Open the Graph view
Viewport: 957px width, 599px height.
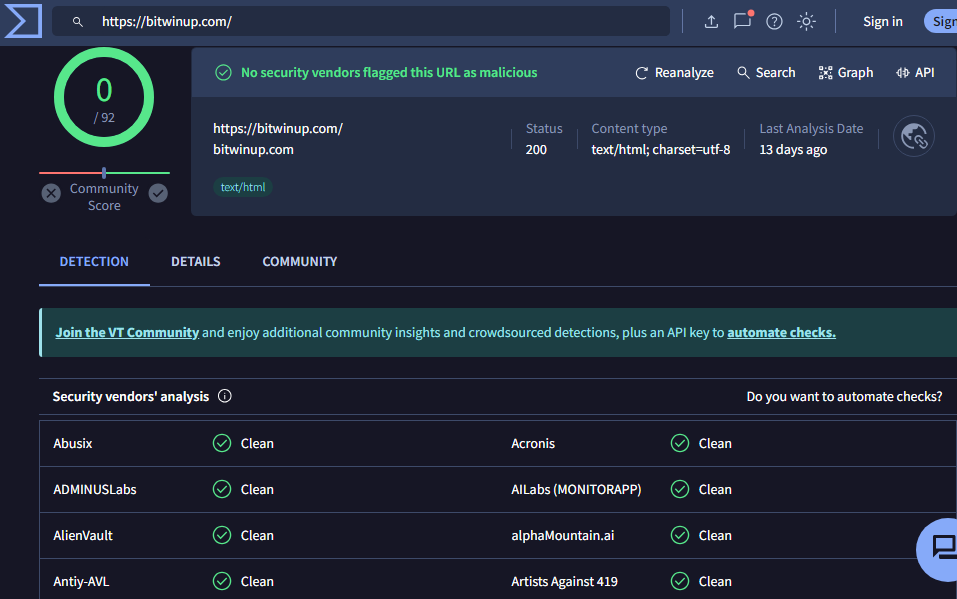tap(846, 73)
